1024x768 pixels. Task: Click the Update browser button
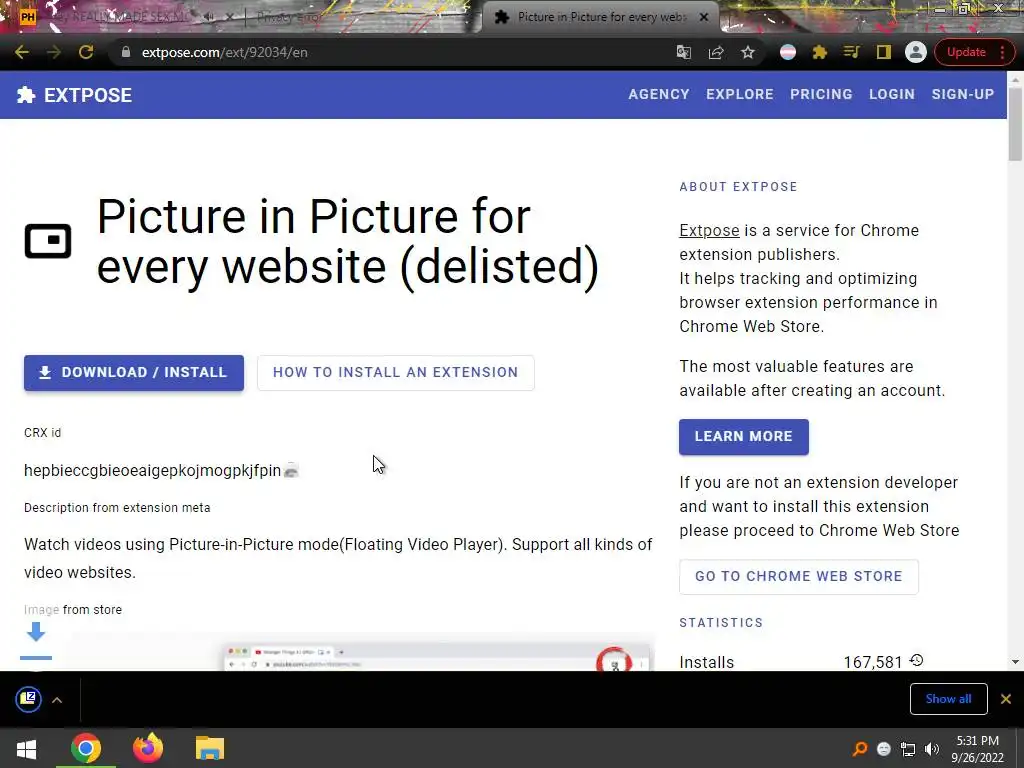click(x=965, y=52)
